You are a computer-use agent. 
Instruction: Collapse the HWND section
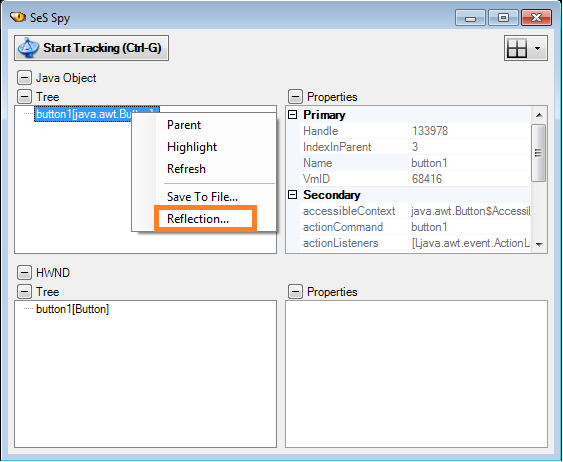click(24, 273)
